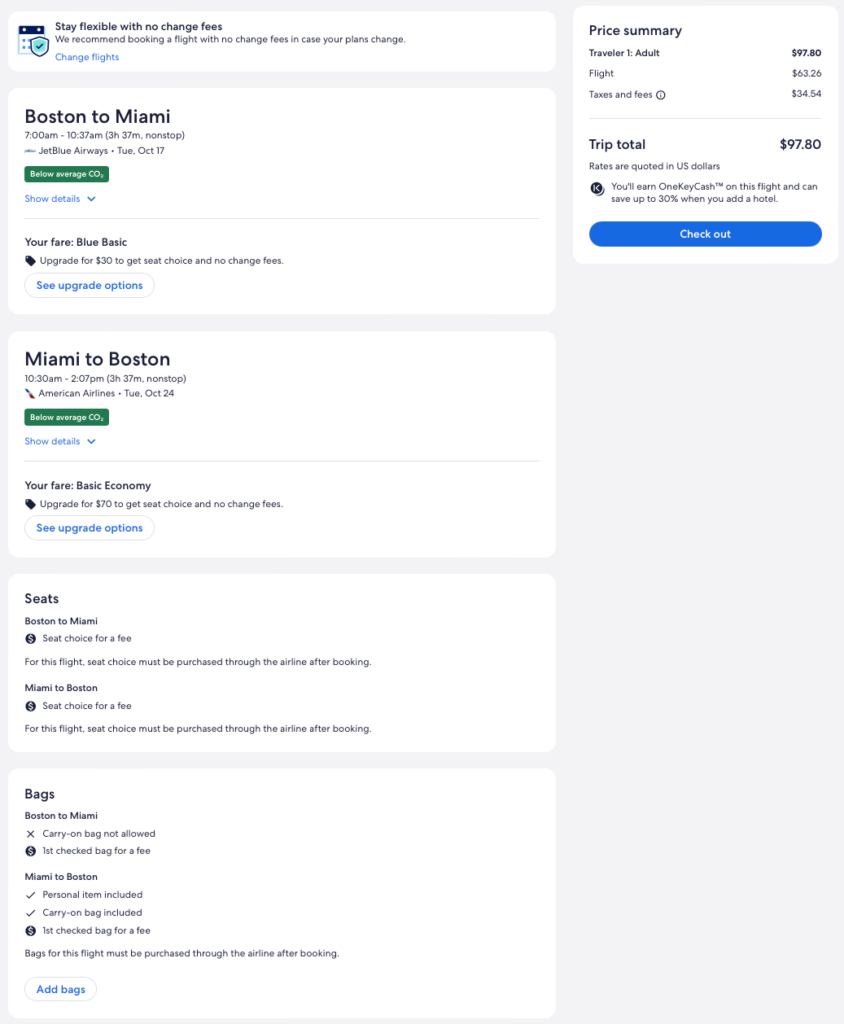The width and height of the screenshot is (844, 1024).
Task: Click the Basic Economy upgrade price tag icon
Action: [x=30, y=504]
